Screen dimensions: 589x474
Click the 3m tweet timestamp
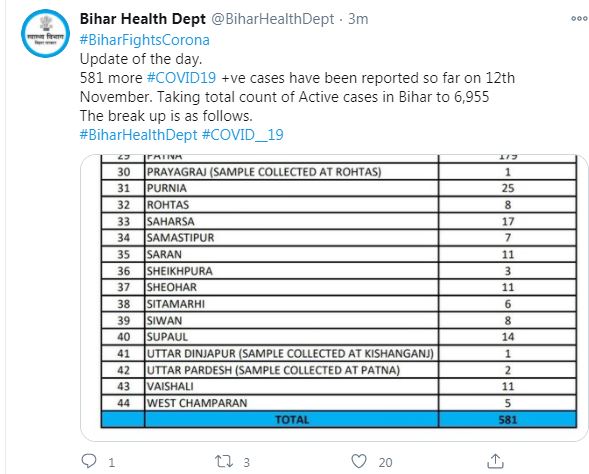[x=358, y=19]
